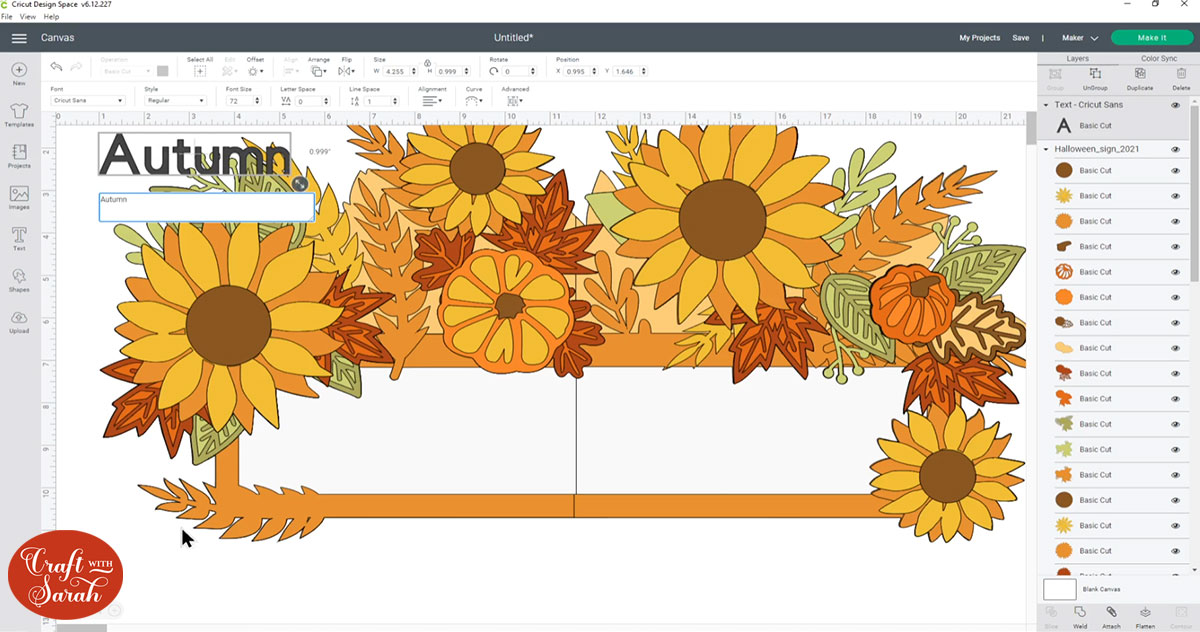Open the Shapes tool
The height and width of the screenshot is (632, 1200).
[x=19, y=278]
